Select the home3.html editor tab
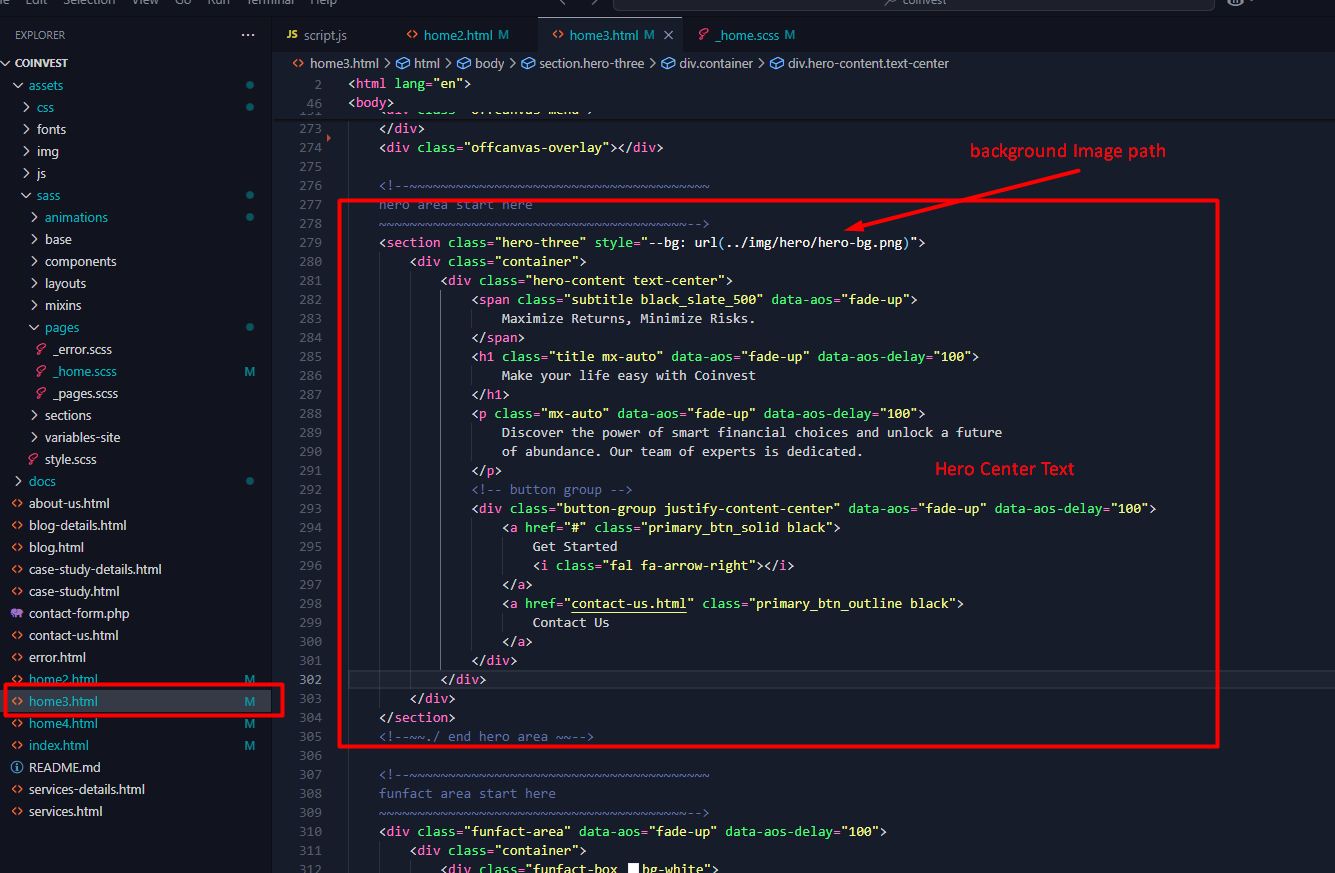This screenshot has width=1335, height=873. (x=604, y=35)
